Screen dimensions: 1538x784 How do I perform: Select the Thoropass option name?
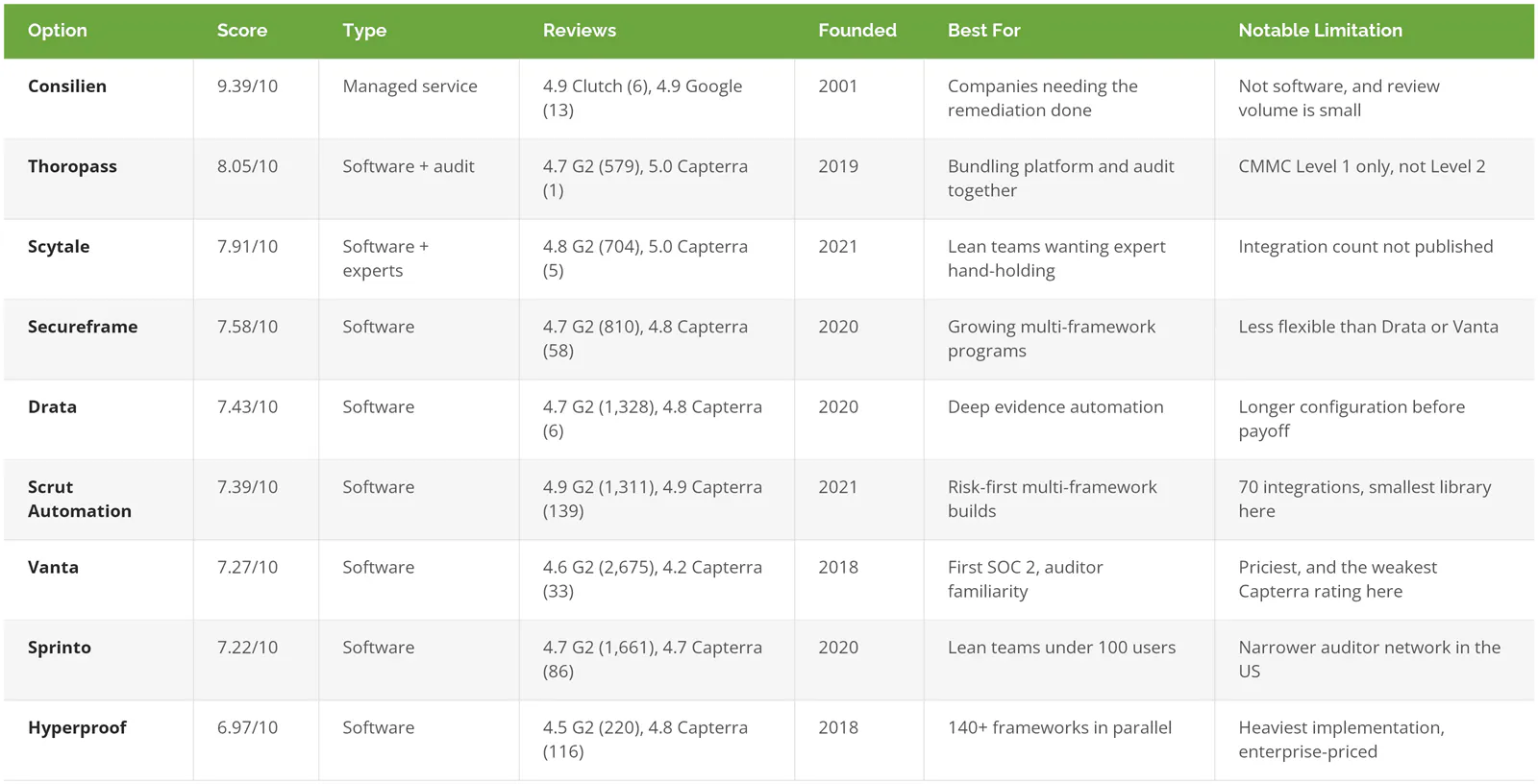(72, 166)
